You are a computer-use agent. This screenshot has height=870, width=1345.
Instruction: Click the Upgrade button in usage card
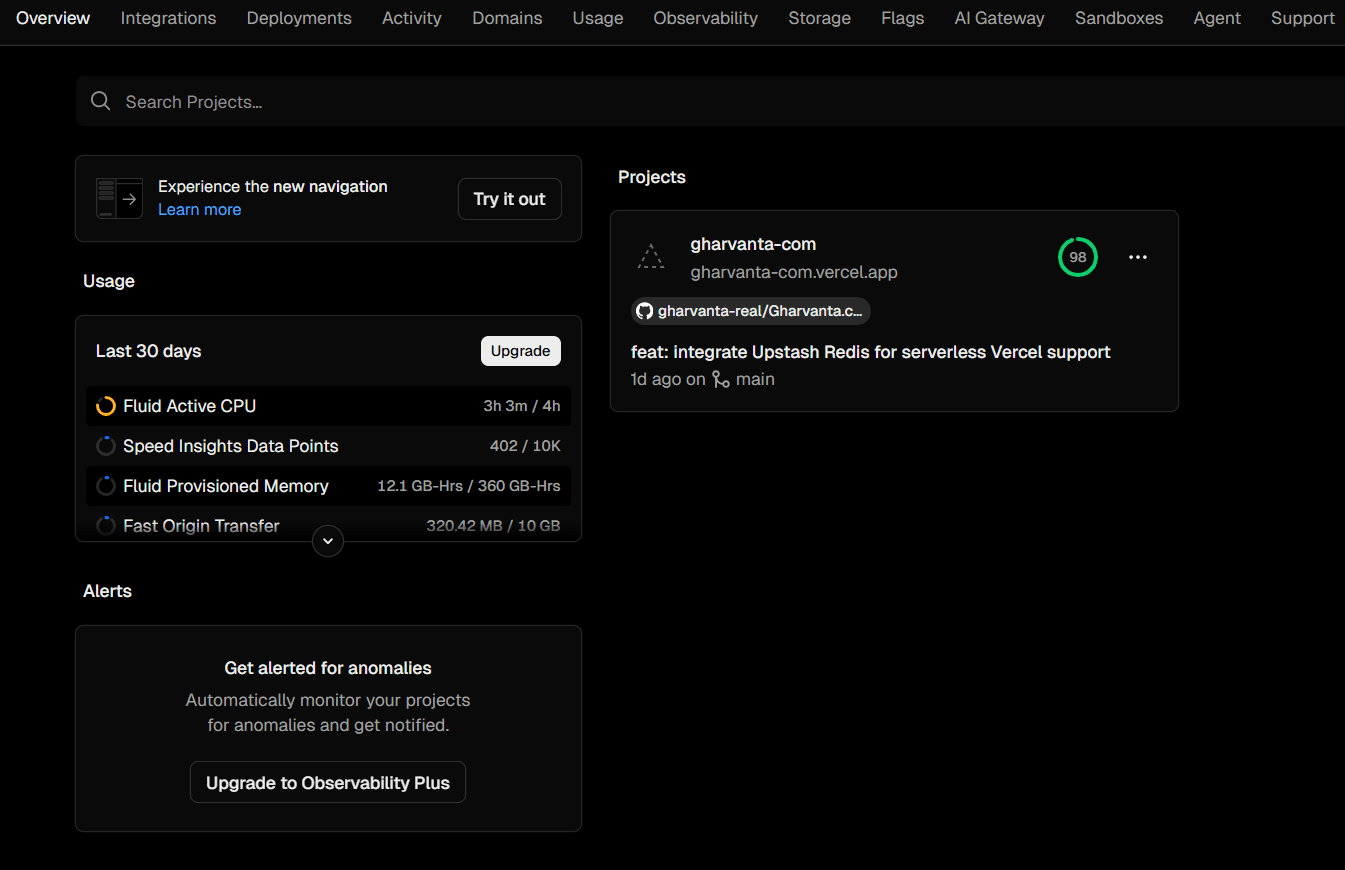(x=521, y=351)
